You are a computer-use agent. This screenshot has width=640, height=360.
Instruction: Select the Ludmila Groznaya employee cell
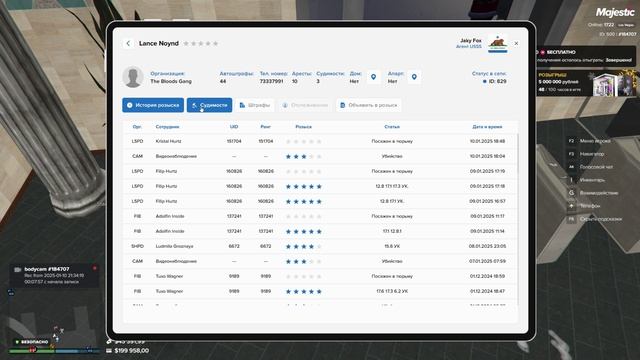pyautogui.click(x=174, y=247)
